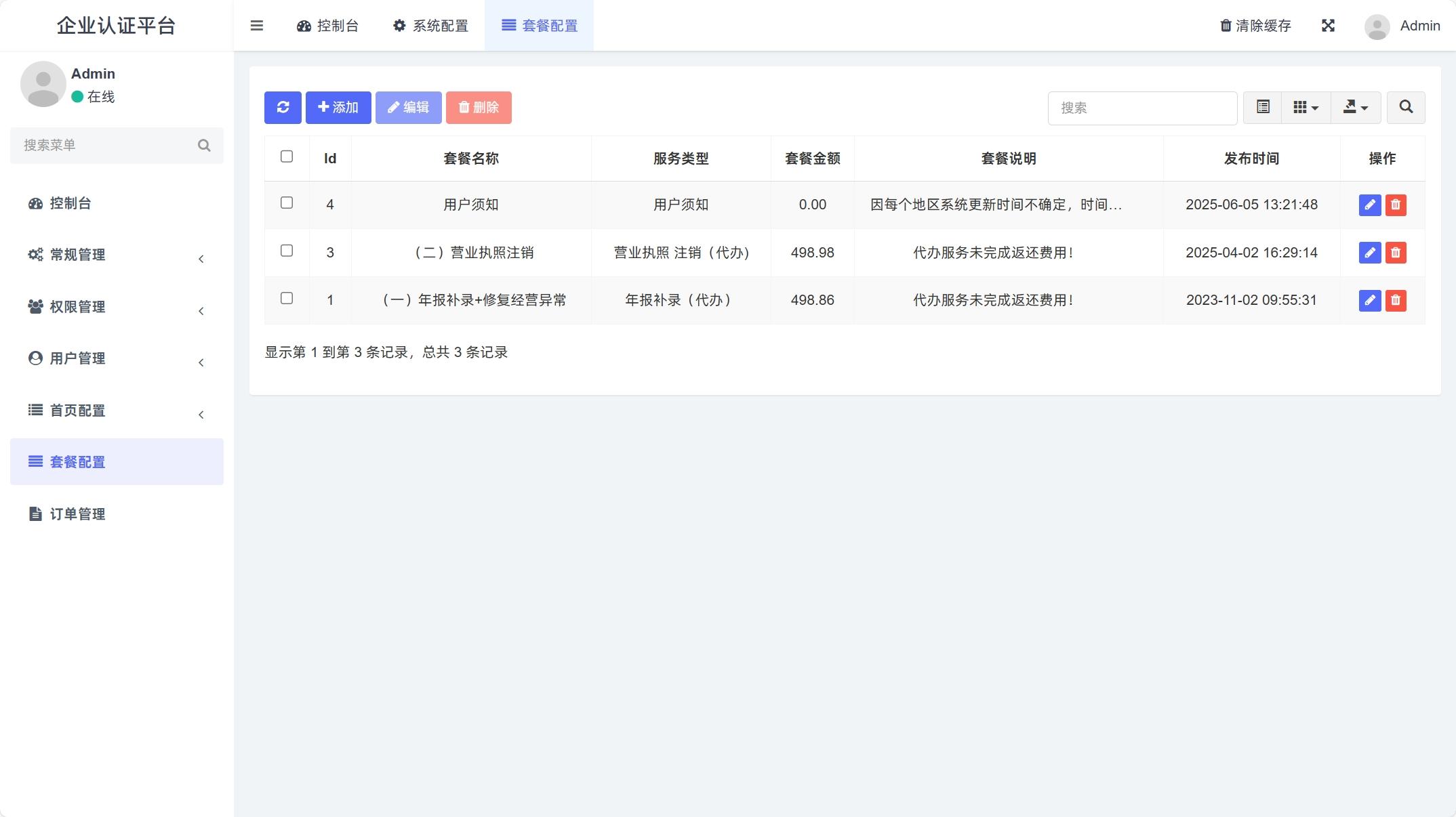
Task: Open 订单管理 in the sidebar
Action: [77, 514]
